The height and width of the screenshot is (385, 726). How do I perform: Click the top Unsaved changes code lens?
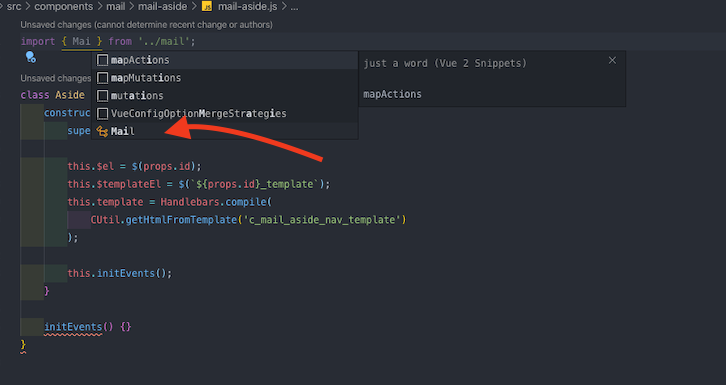point(146,25)
